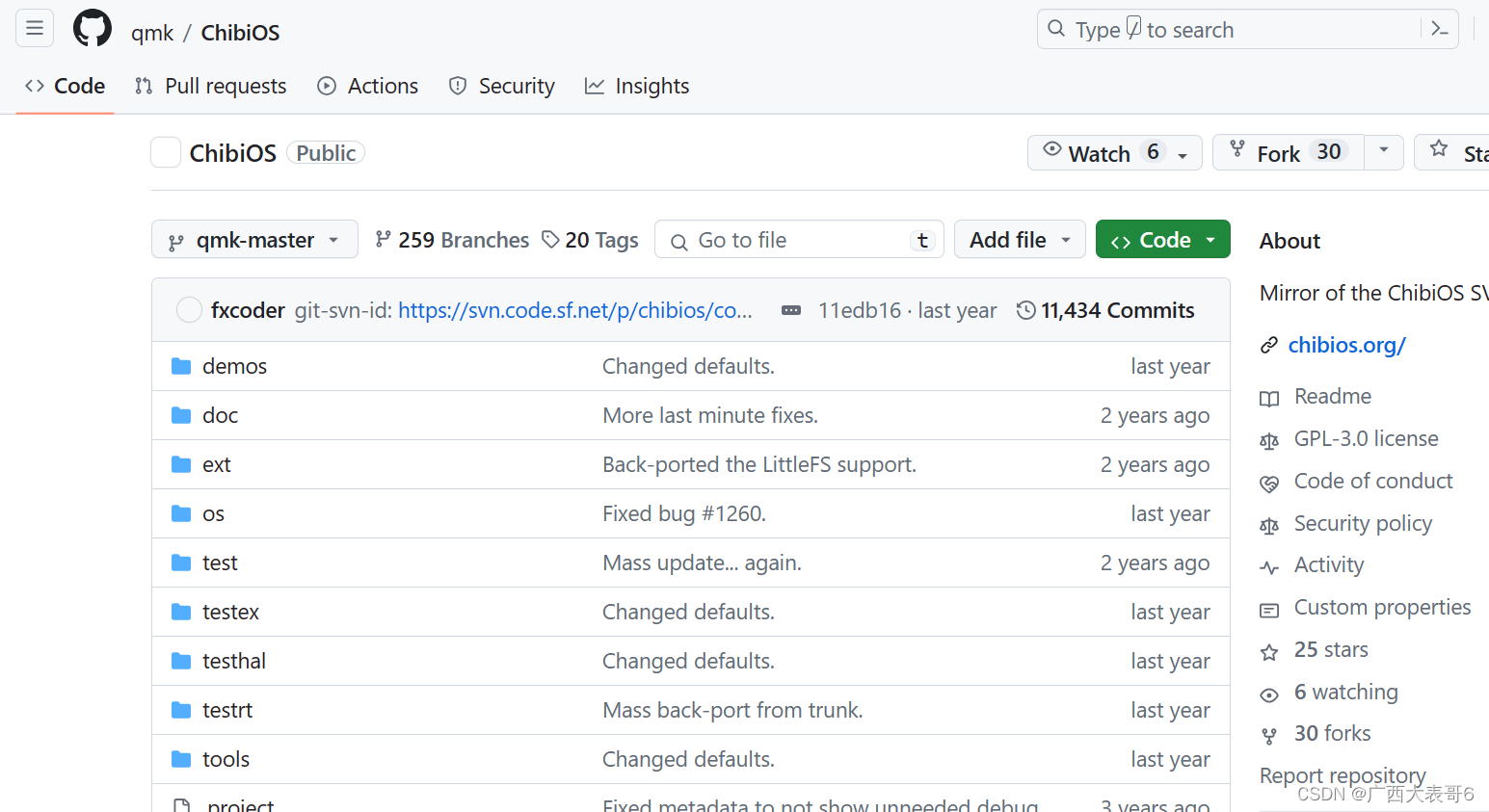1489x812 pixels.
Task: Focus the Go to file input
Action: 799,240
